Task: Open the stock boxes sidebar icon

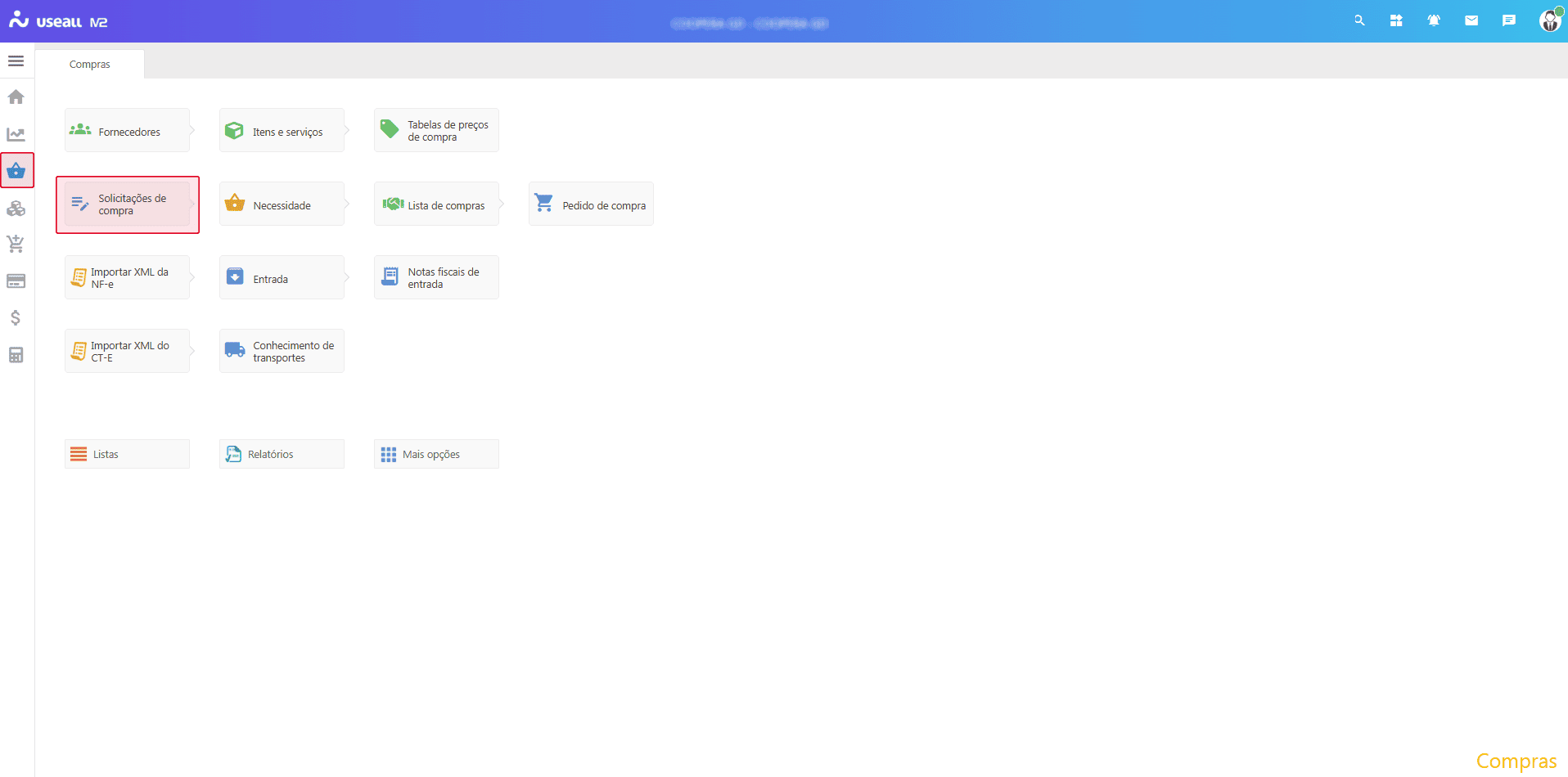Action: 16,209
